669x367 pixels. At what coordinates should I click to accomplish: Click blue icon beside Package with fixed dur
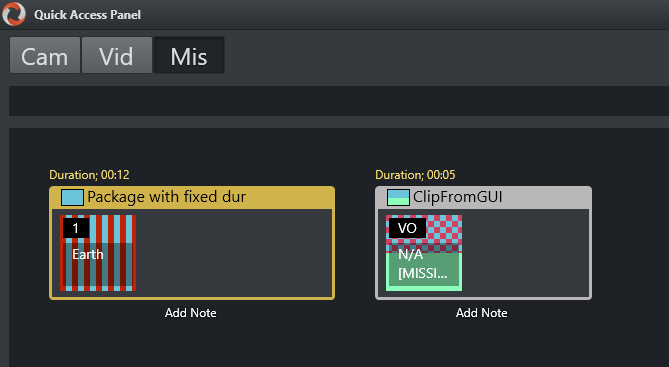[72, 198]
